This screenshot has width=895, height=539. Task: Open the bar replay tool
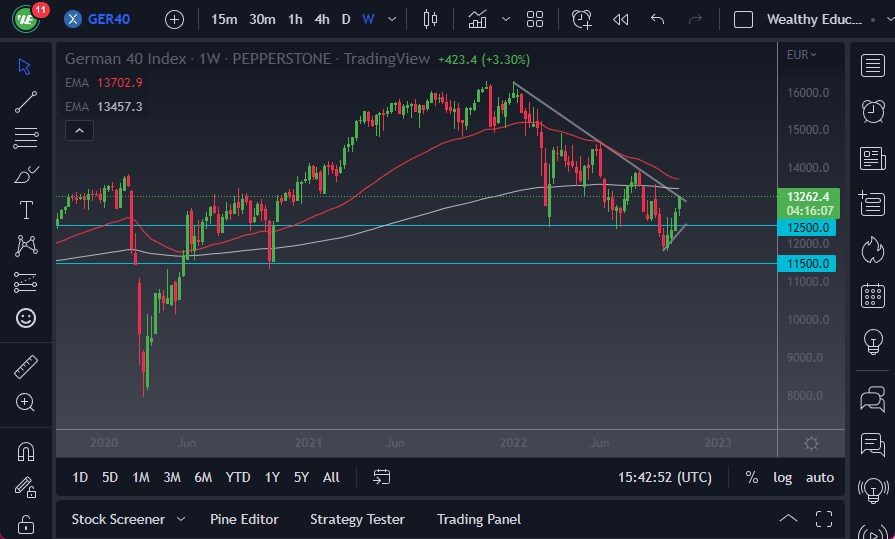pos(621,19)
